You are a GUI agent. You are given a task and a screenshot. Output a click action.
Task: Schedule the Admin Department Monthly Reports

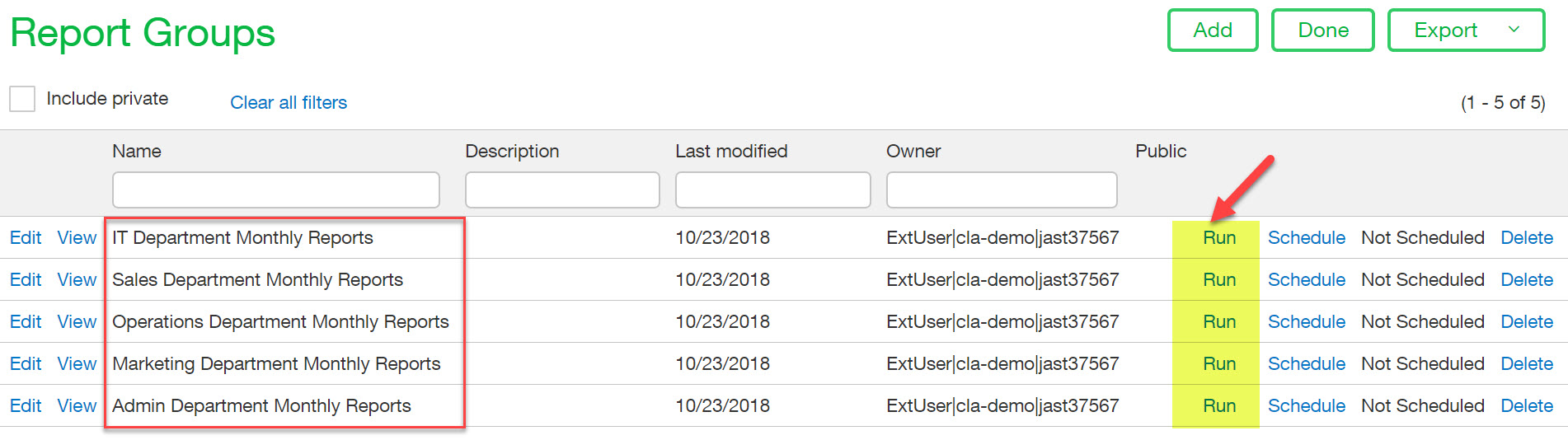coord(1306,406)
